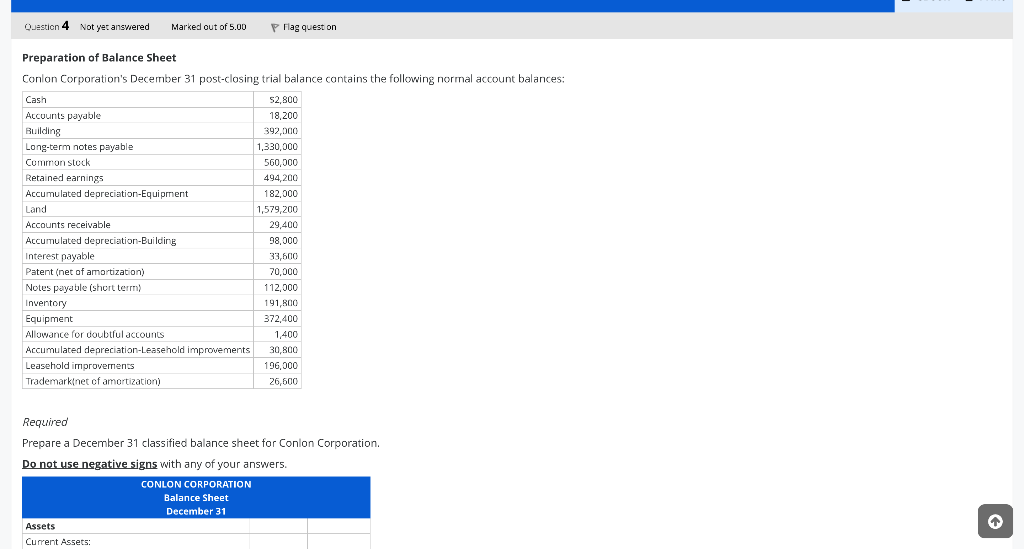Click the Allowance value 1,400

[286, 335]
